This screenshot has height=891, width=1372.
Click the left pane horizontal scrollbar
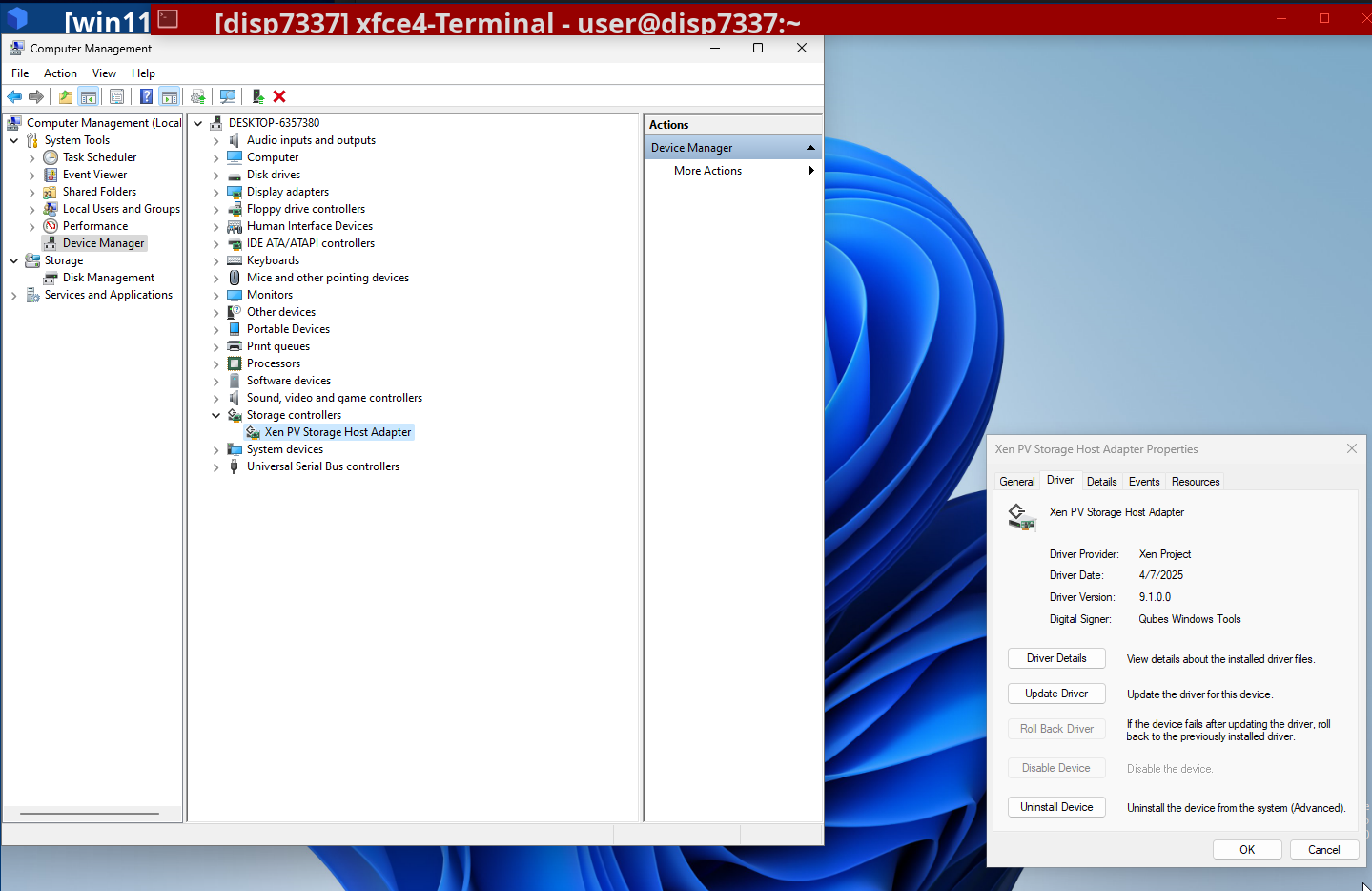(90, 814)
